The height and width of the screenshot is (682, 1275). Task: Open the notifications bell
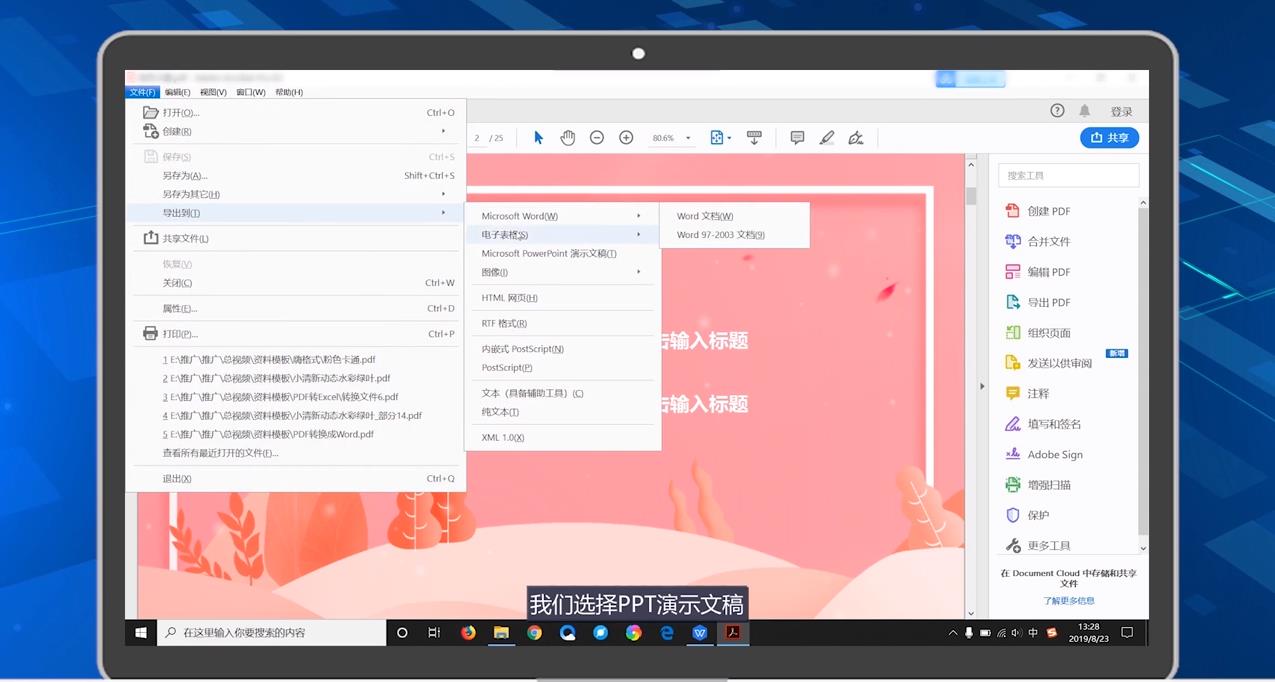pyautogui.click(x=1085, y=111)
